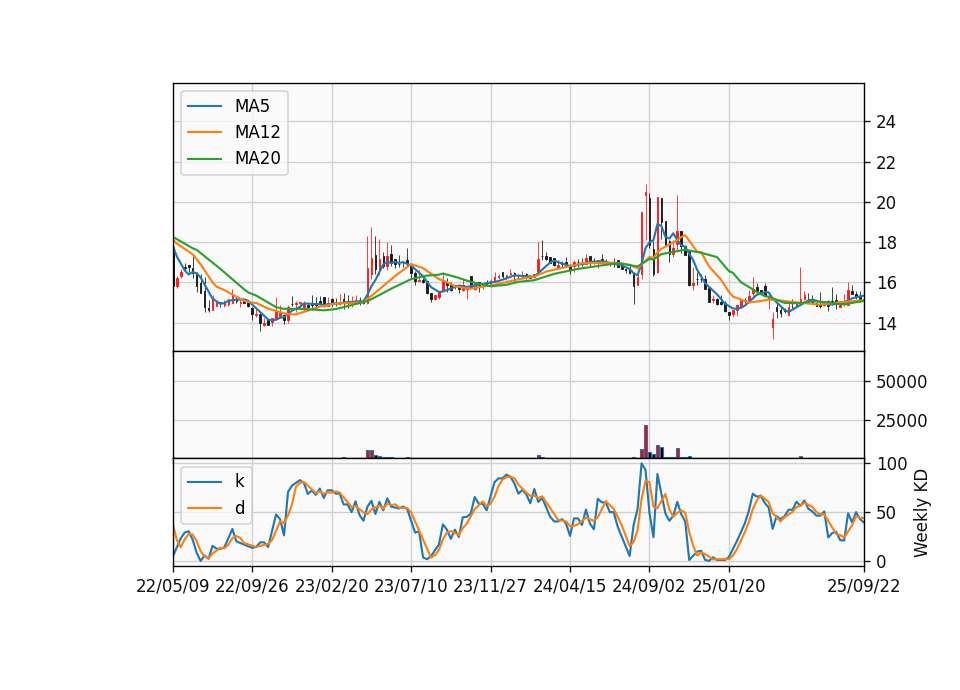Image resolution: width=960 pixels, height=690 pixels.
Task: Click the 20 price axis tick label
Action: click(x=886, y=203)
